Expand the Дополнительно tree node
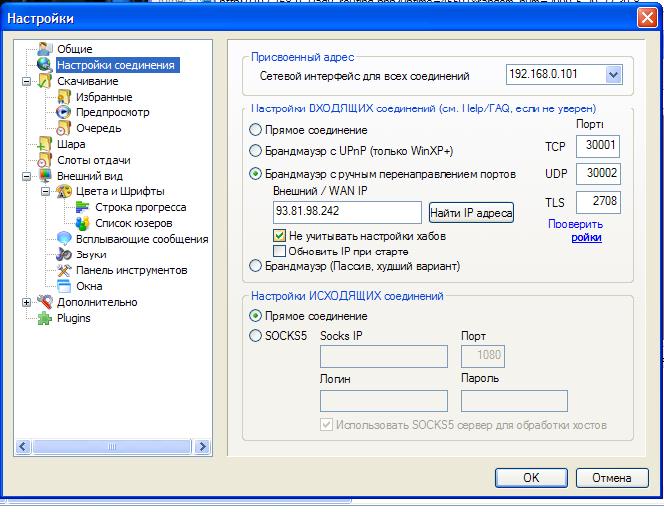 pos(26,302)
